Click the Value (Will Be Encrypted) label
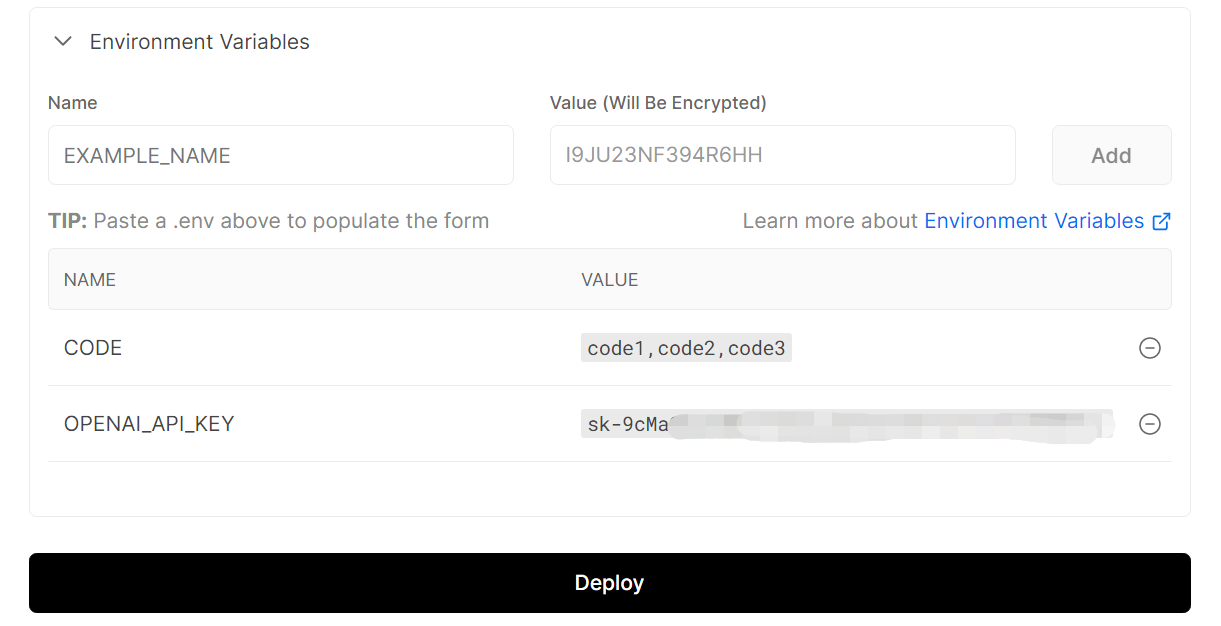Viewport: 1221px width, 626px height. point(658,103)
